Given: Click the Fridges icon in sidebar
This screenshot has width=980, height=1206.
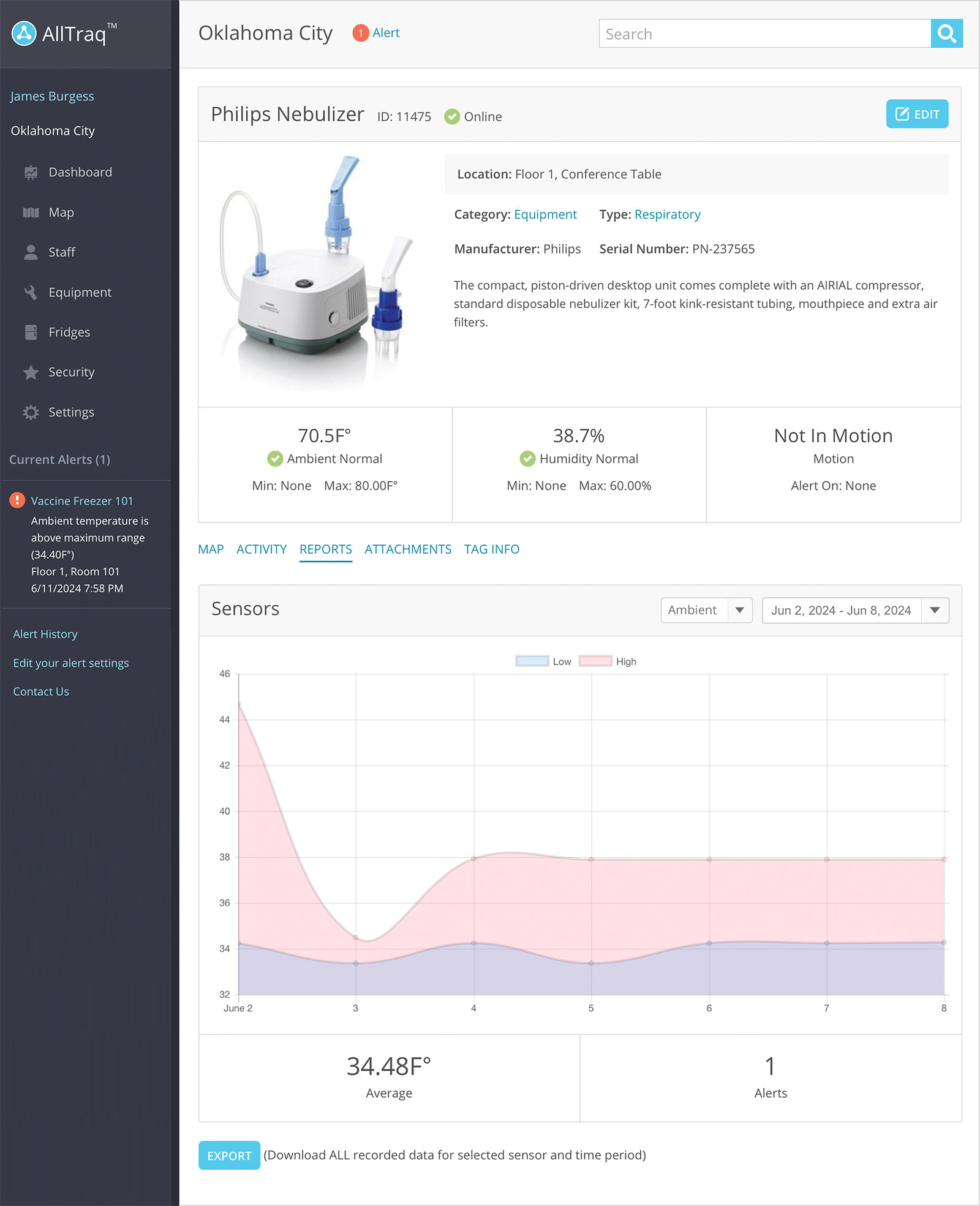Looking at the screenshot, I should tap(31, 332).
